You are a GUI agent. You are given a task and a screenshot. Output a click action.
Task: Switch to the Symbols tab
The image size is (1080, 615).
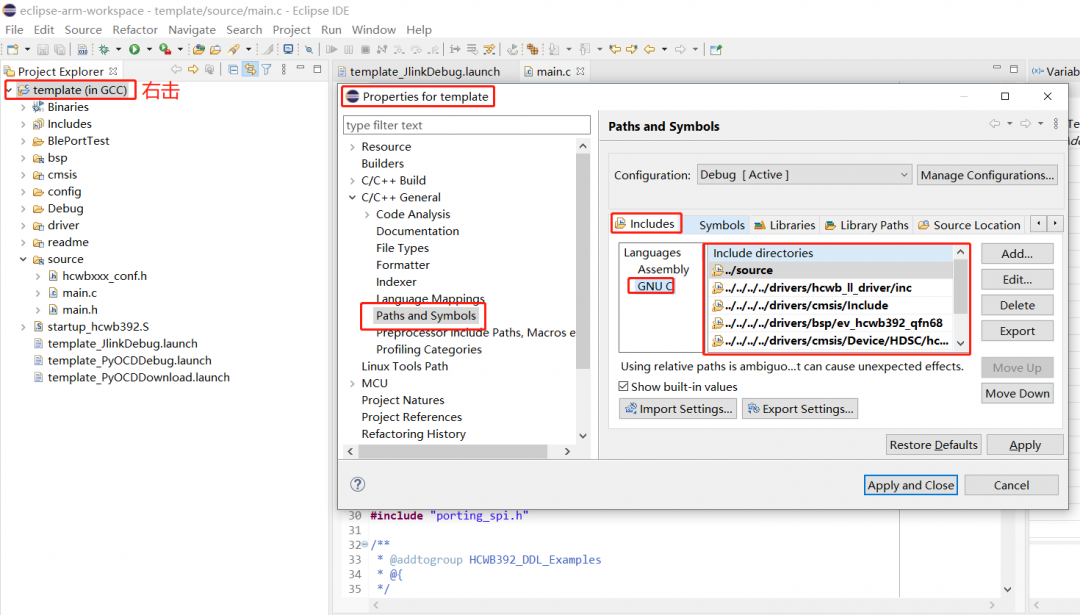[721, 225]
